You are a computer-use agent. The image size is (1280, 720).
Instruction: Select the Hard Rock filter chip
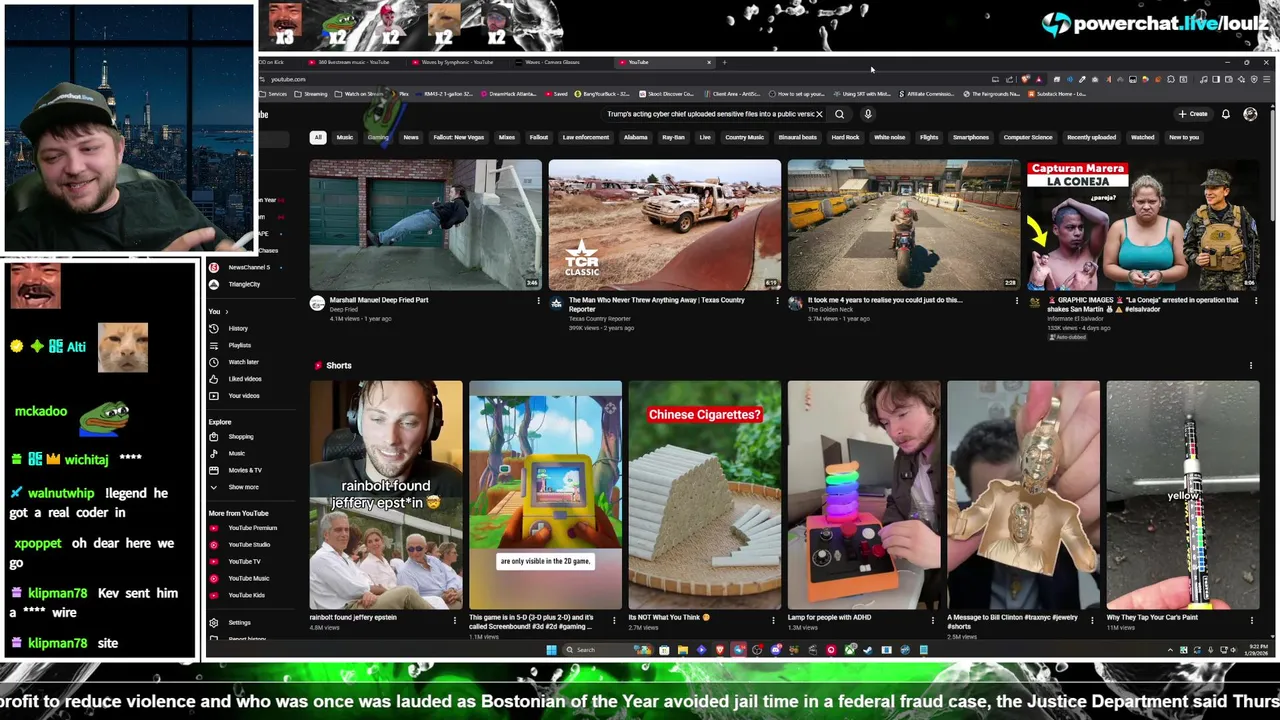click(845, 137)
